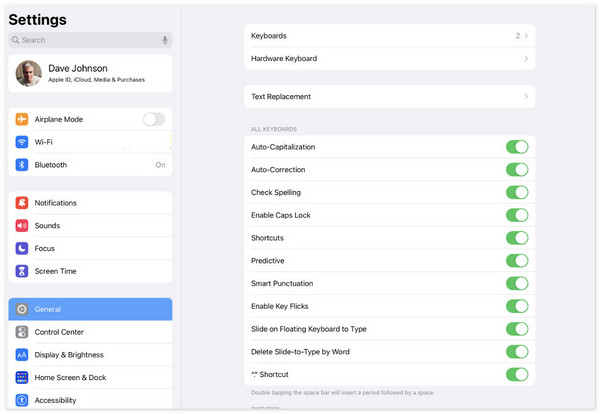
Task: Disable Delete Slide-to-Type by Word
Action: click(517, 352)
